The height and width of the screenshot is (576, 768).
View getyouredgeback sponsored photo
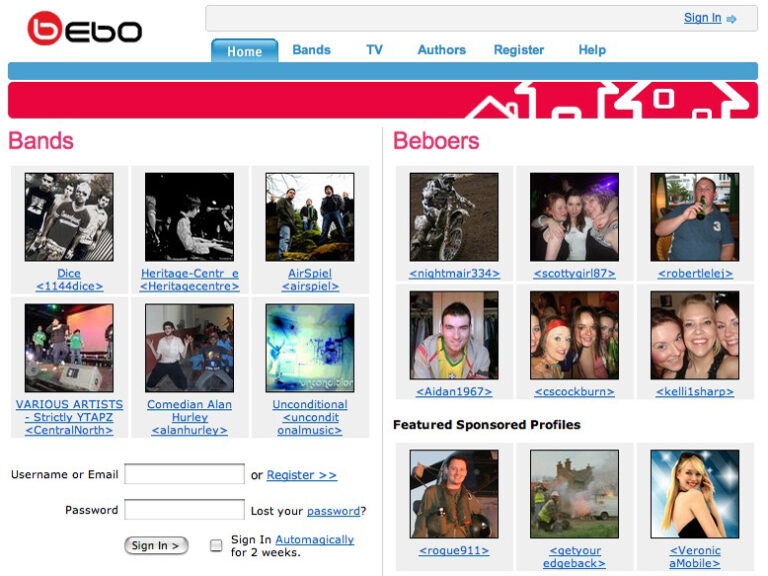(574, 494)
